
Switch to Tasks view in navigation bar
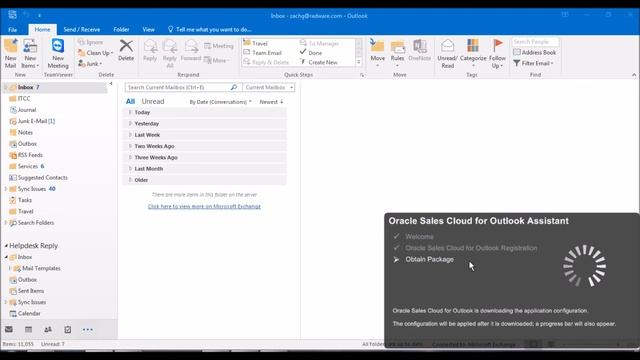[67, 329]
